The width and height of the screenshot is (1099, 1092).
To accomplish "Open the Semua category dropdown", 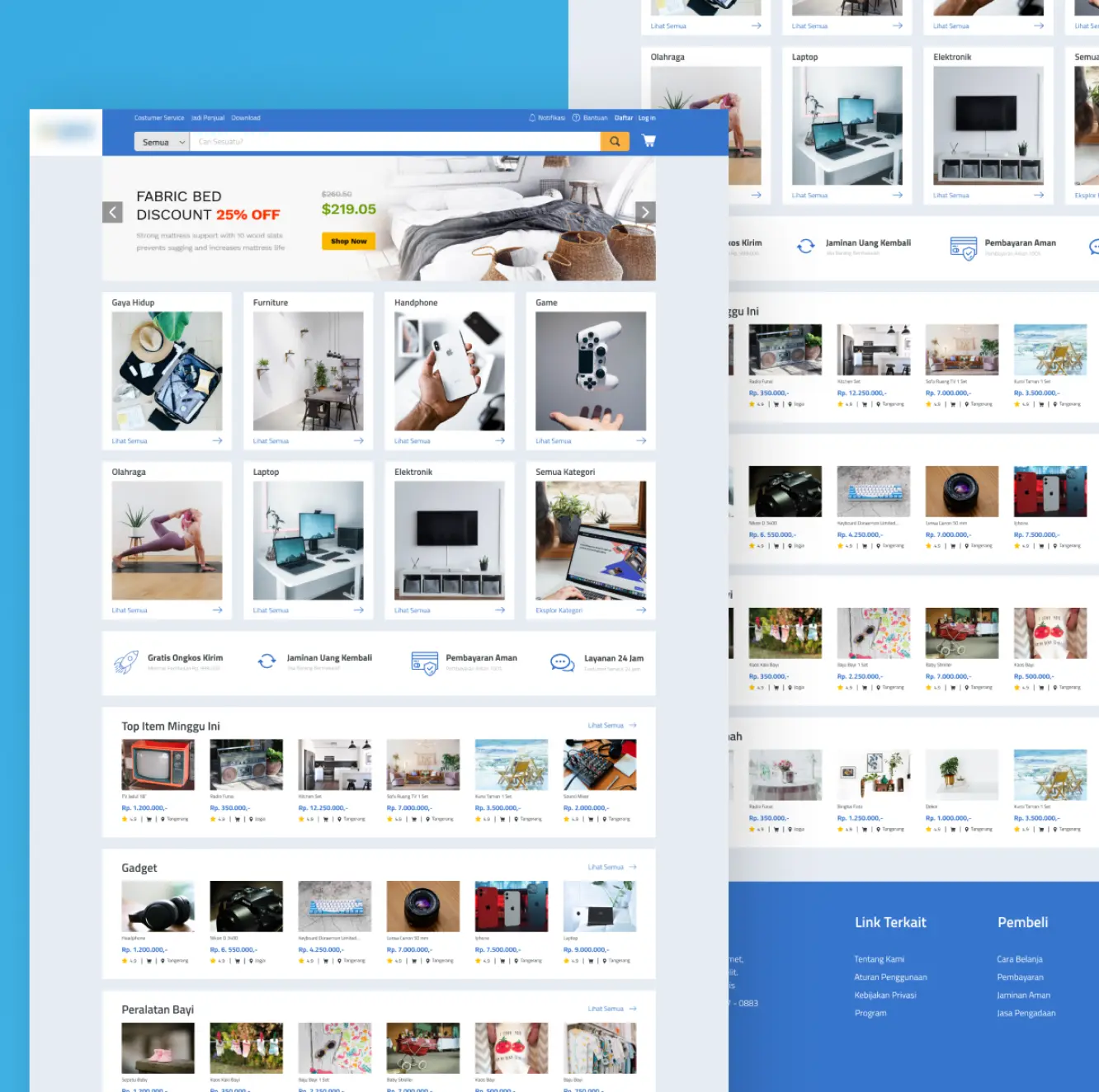I will click(x=162, y=142).
